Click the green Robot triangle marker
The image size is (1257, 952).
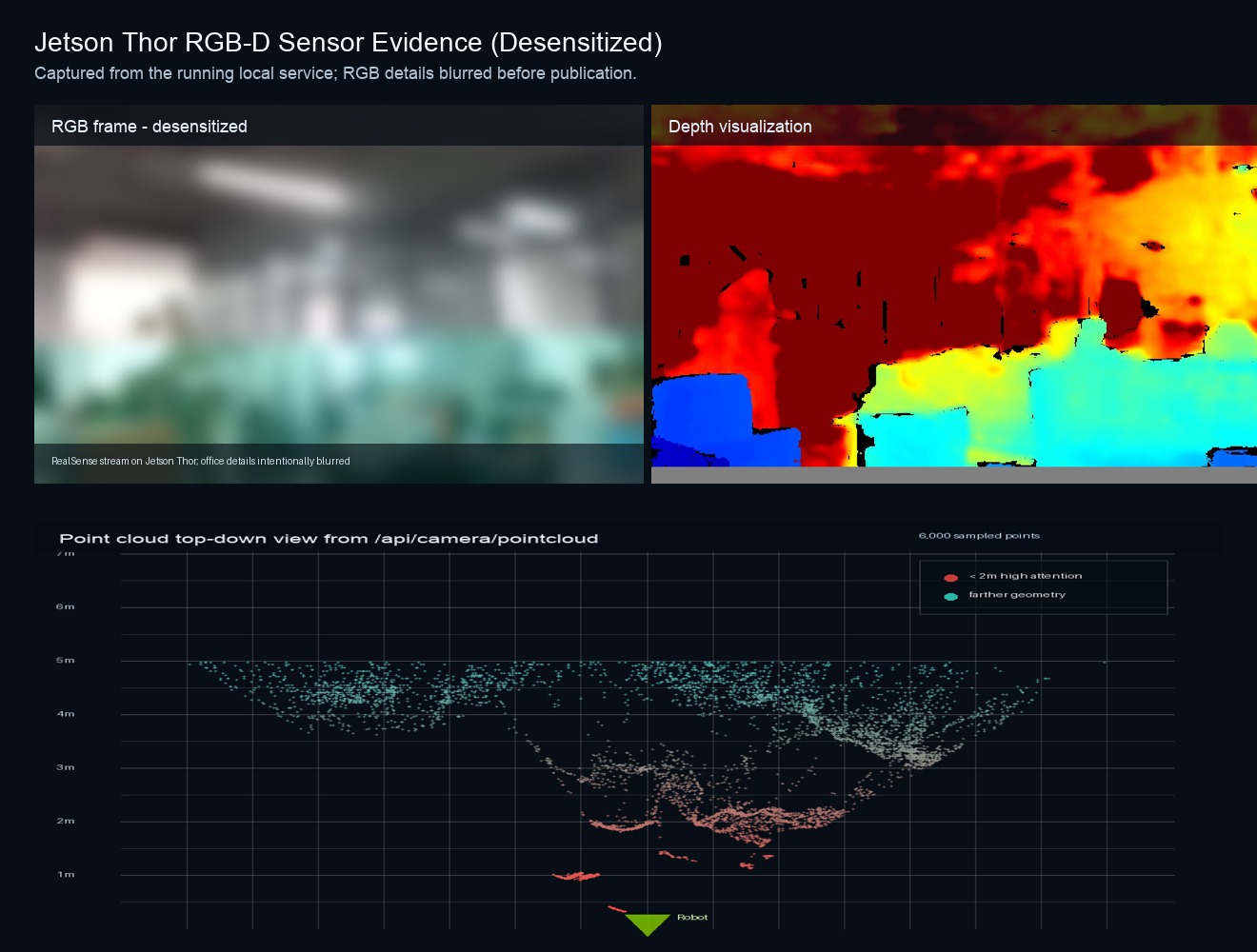pos(648,924)
